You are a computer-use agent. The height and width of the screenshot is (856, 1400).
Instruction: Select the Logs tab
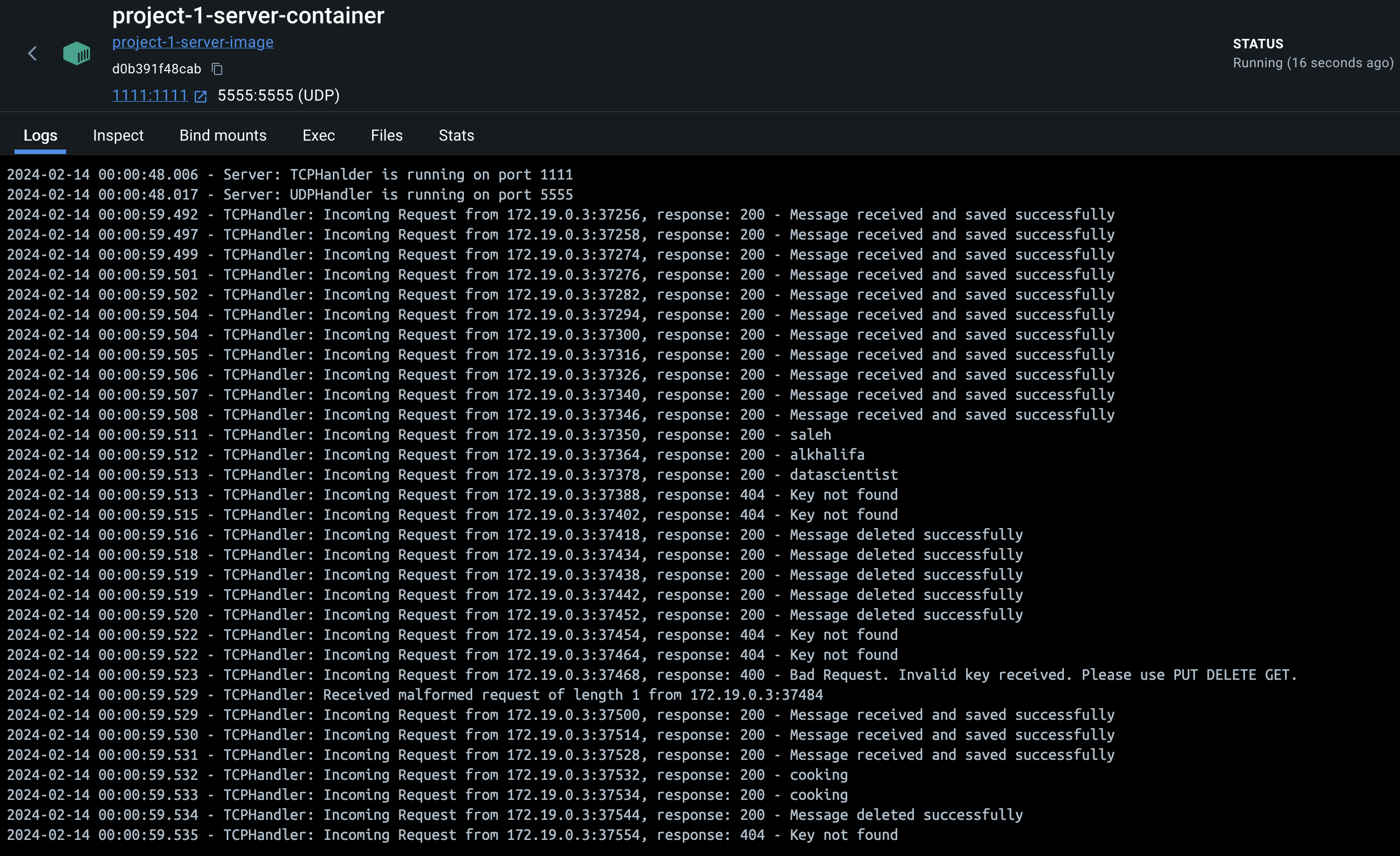[x=41, y=135]
